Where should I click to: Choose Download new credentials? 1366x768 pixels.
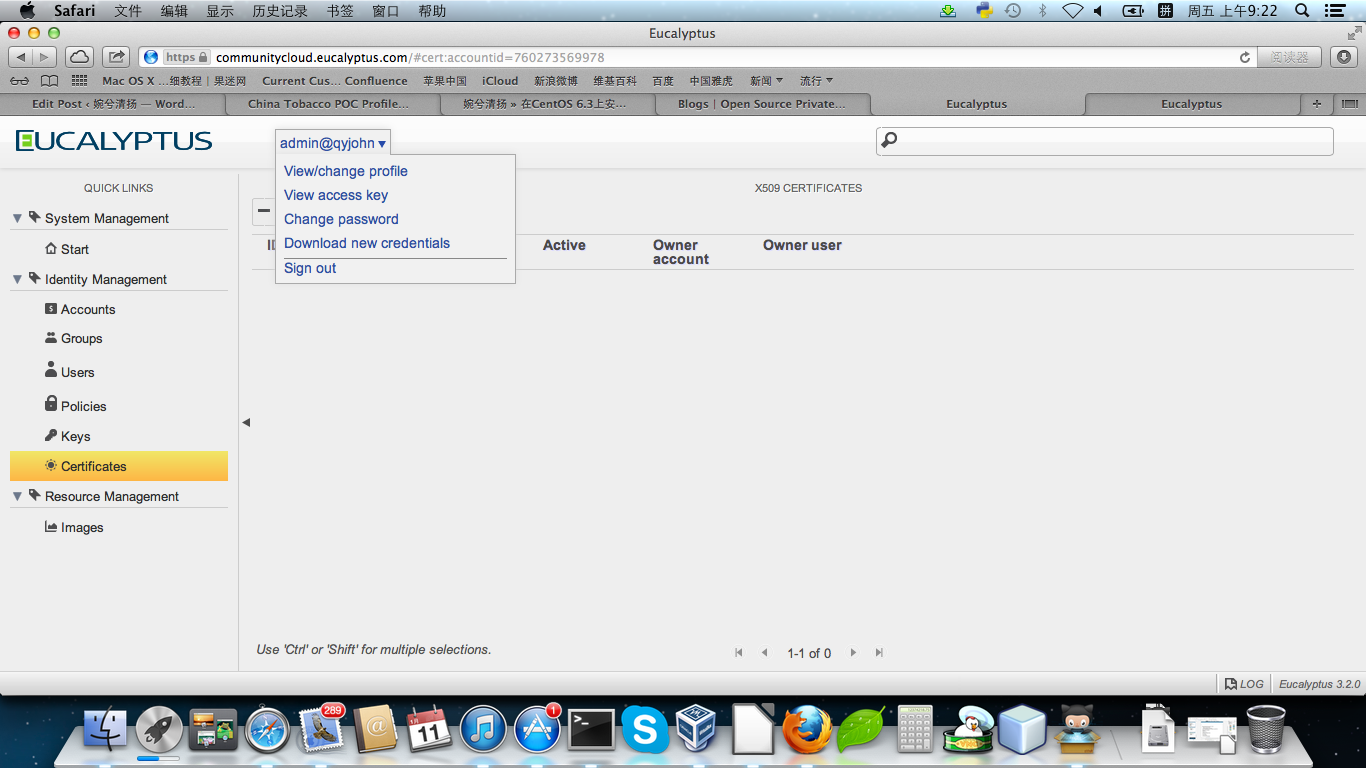[x=367, y=243]
